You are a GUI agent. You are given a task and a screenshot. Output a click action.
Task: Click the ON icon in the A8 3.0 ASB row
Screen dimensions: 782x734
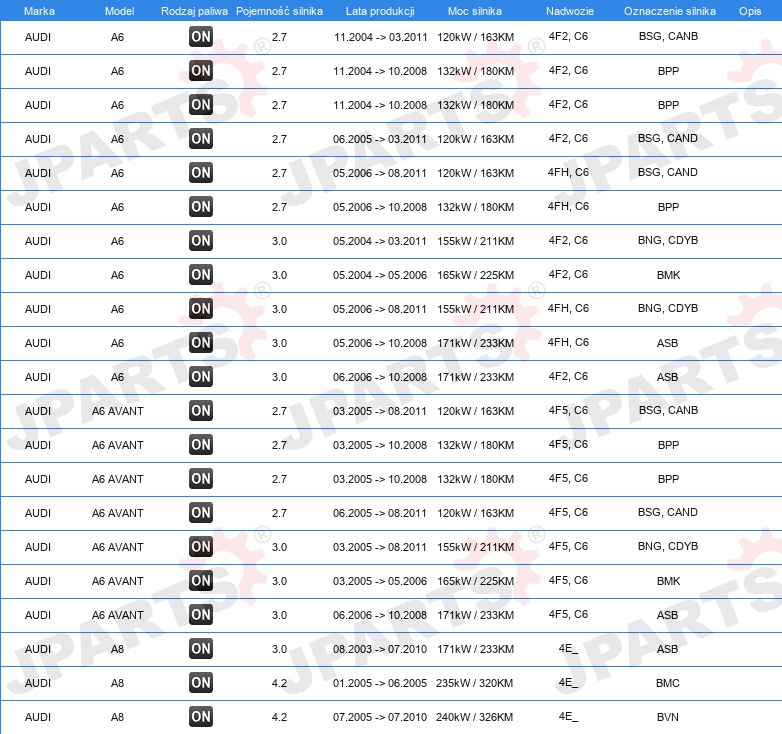[x=201, y=649]
